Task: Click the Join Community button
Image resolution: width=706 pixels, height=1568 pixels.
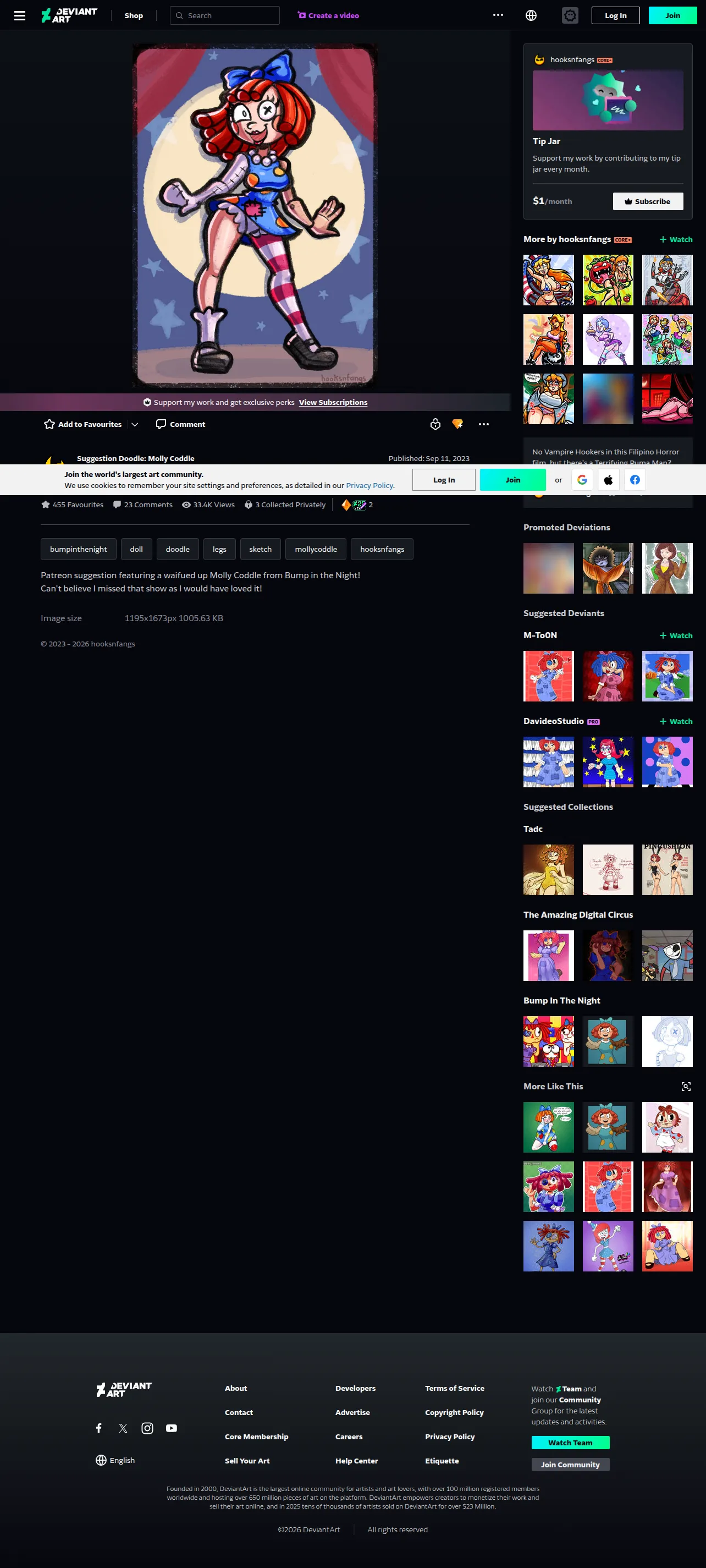Action: [570, 1465]
